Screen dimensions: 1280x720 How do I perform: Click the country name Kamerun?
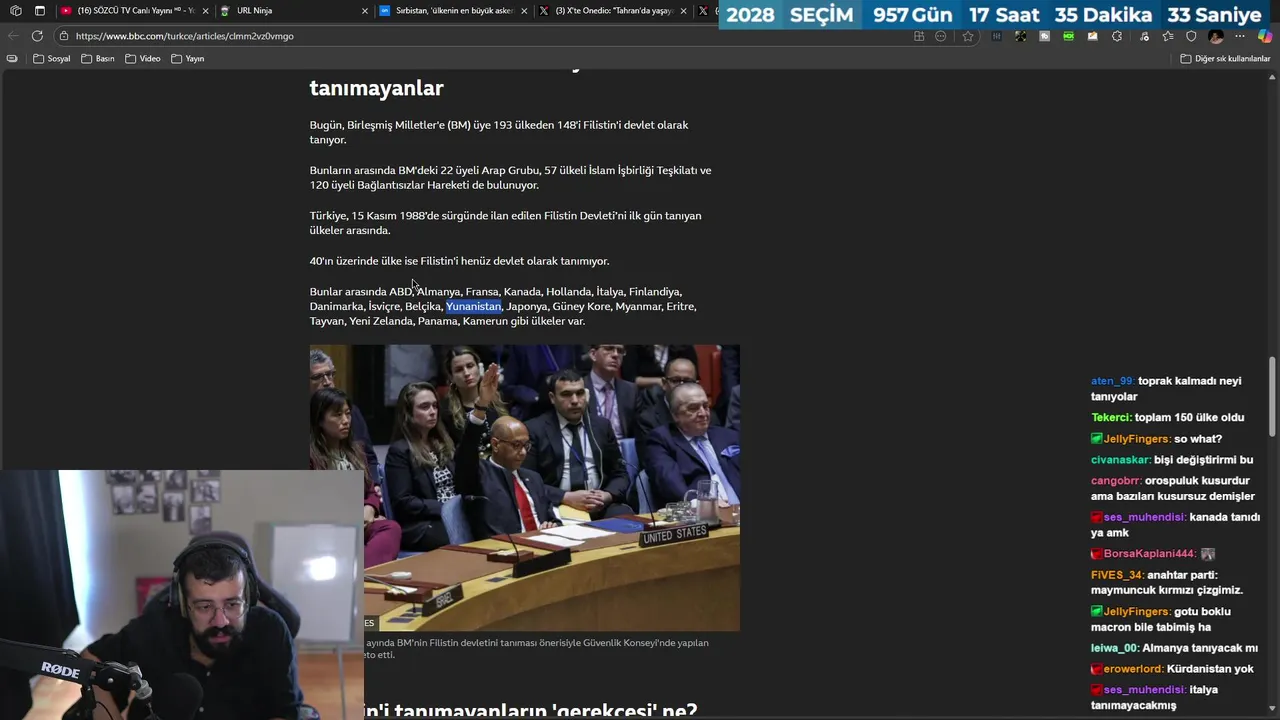click(485, 321)
